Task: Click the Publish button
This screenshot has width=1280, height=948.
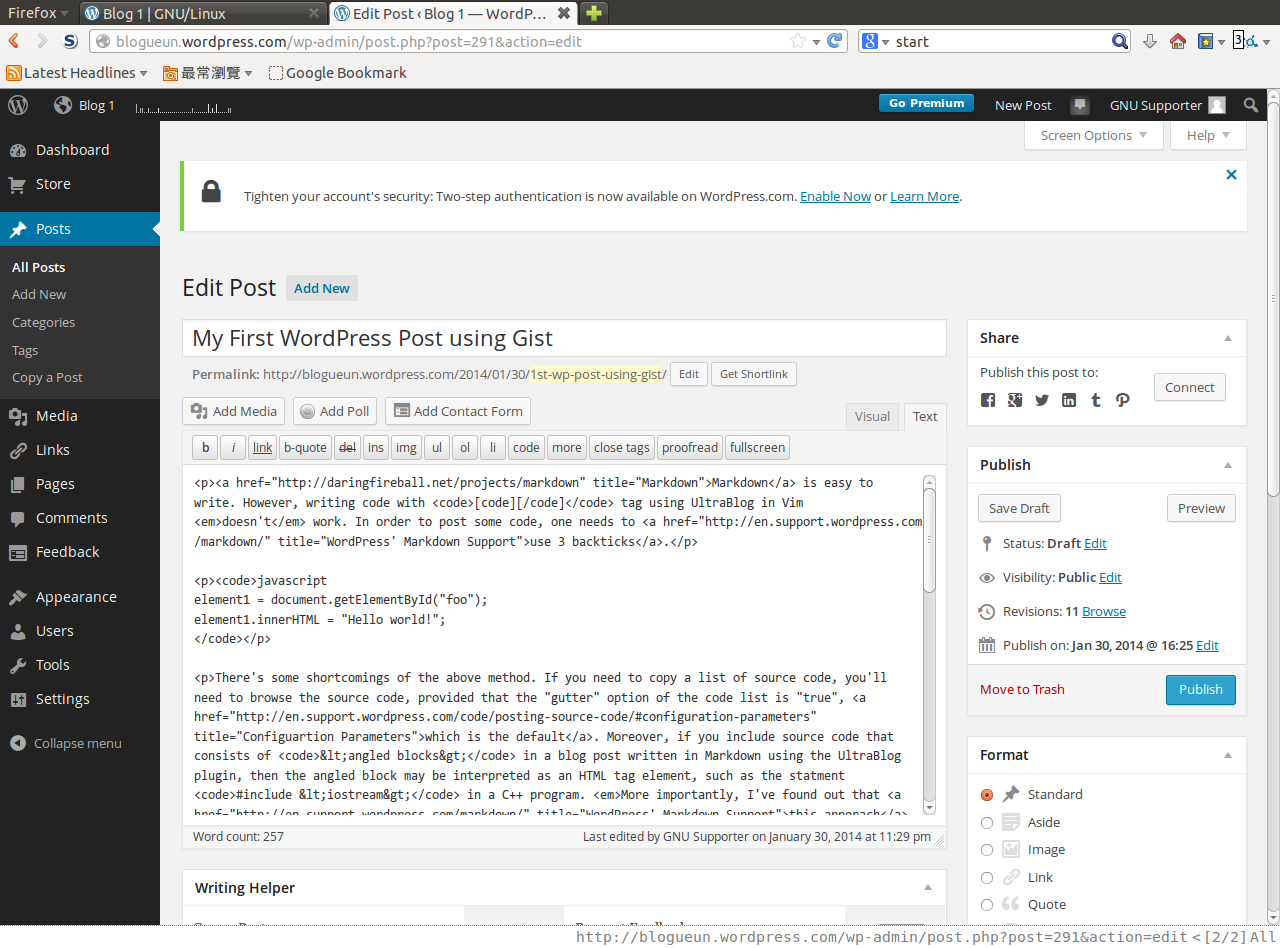Action: [x=1200, y=690]
